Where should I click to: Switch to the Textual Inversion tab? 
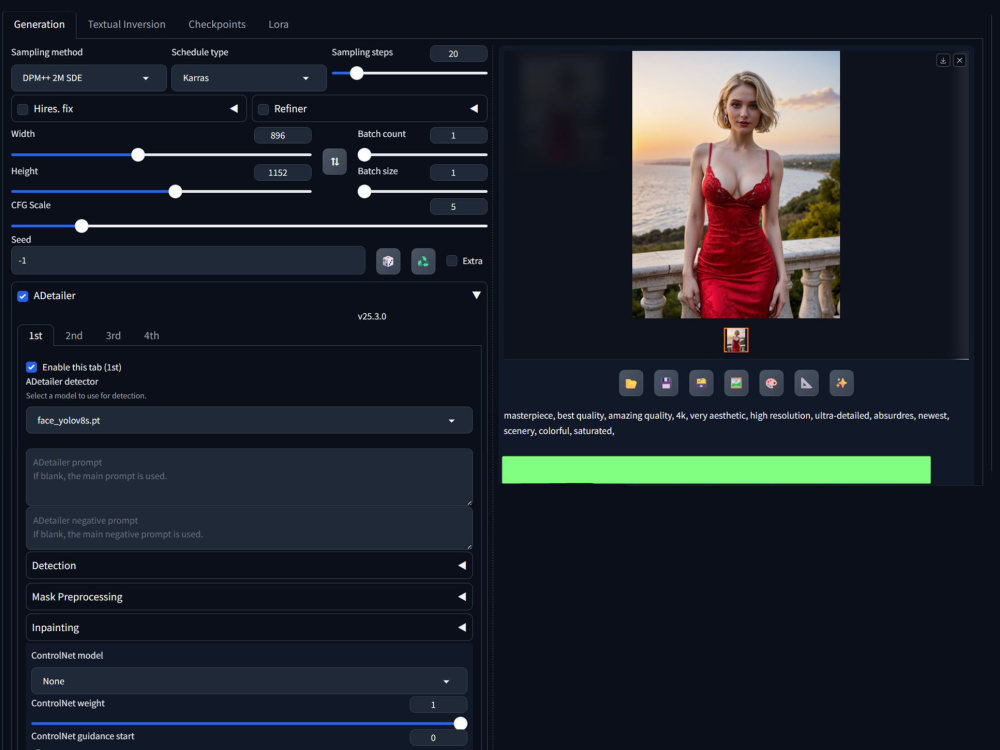click(126, 24)
